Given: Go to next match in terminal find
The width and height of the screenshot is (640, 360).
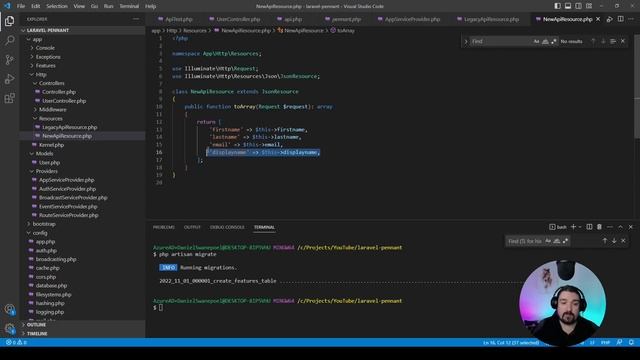Looking at the screenshot, I should tap(614, 241).
